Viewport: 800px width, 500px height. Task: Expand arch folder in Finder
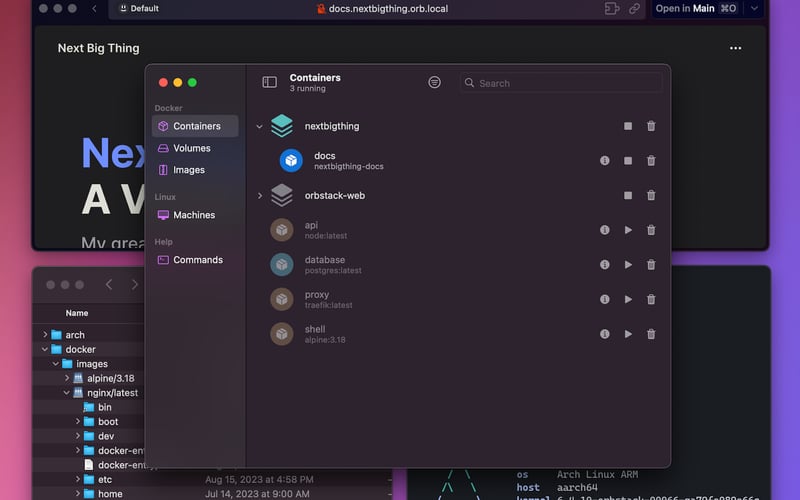[45, 335]
